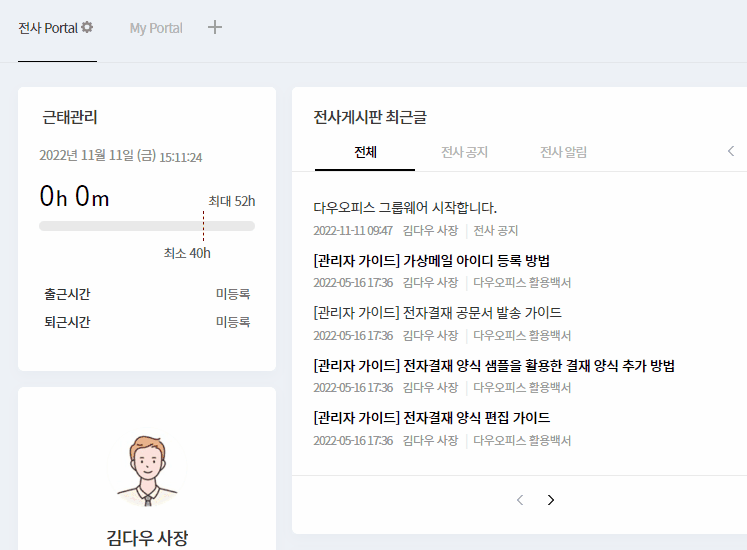Click 미등록 value for 퇴근시간
Image resolution: width=747 pixels, height=550 pixels.
[x=233, y=322]
